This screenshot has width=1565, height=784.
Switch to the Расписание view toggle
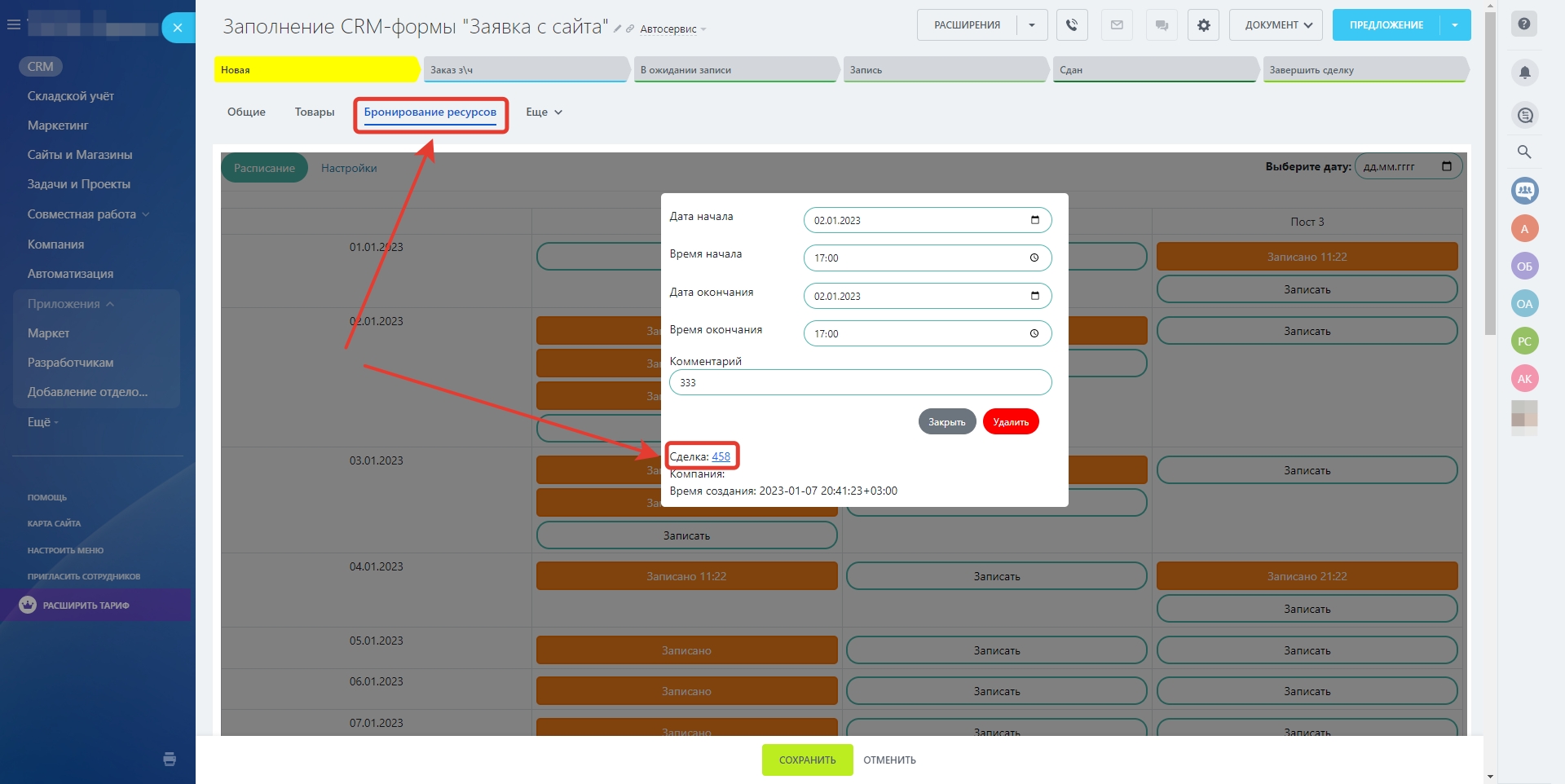point(264,168)
